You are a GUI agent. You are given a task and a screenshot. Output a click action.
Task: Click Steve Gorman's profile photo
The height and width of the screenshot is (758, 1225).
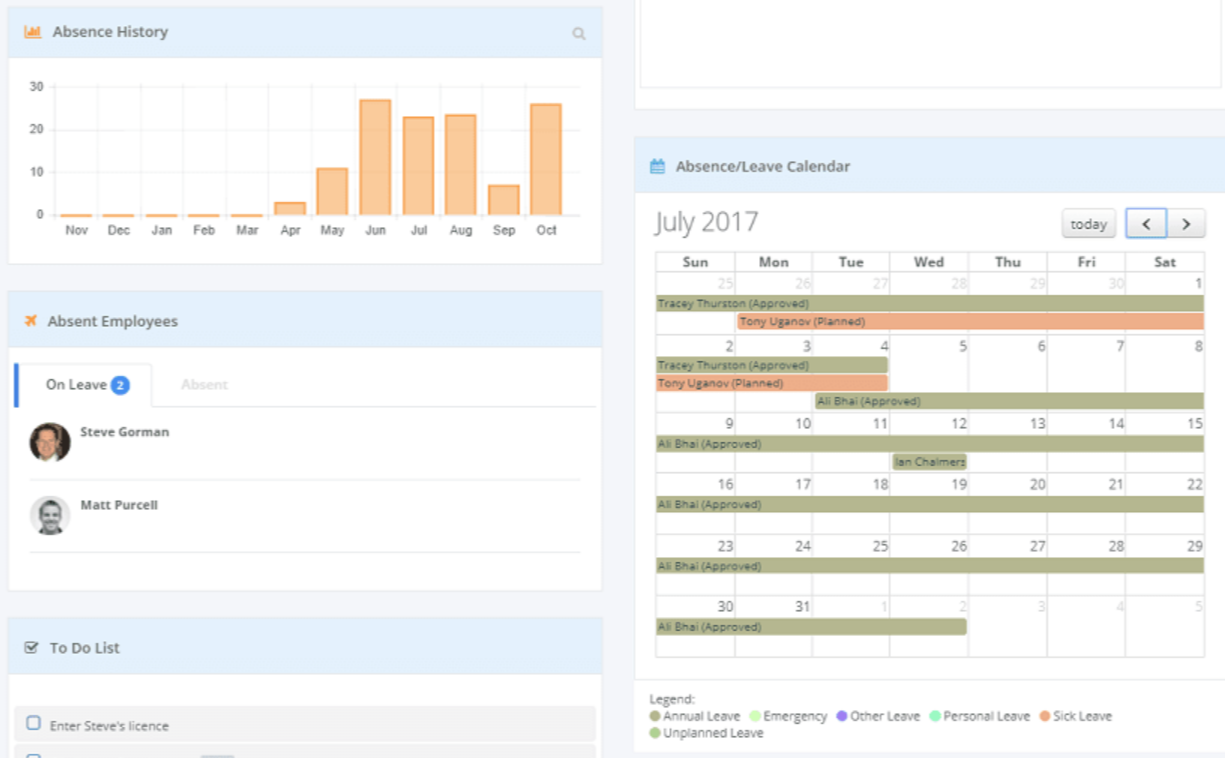coord(50,442)
